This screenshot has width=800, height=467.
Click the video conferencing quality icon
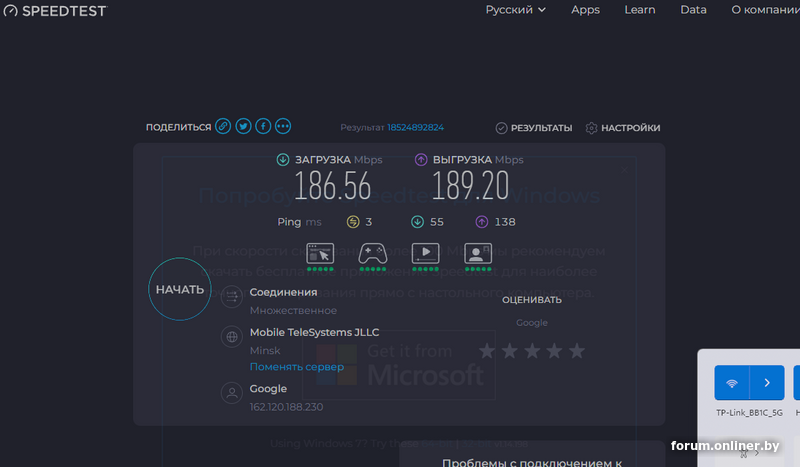pyautogui.click(x=478, y=254)
